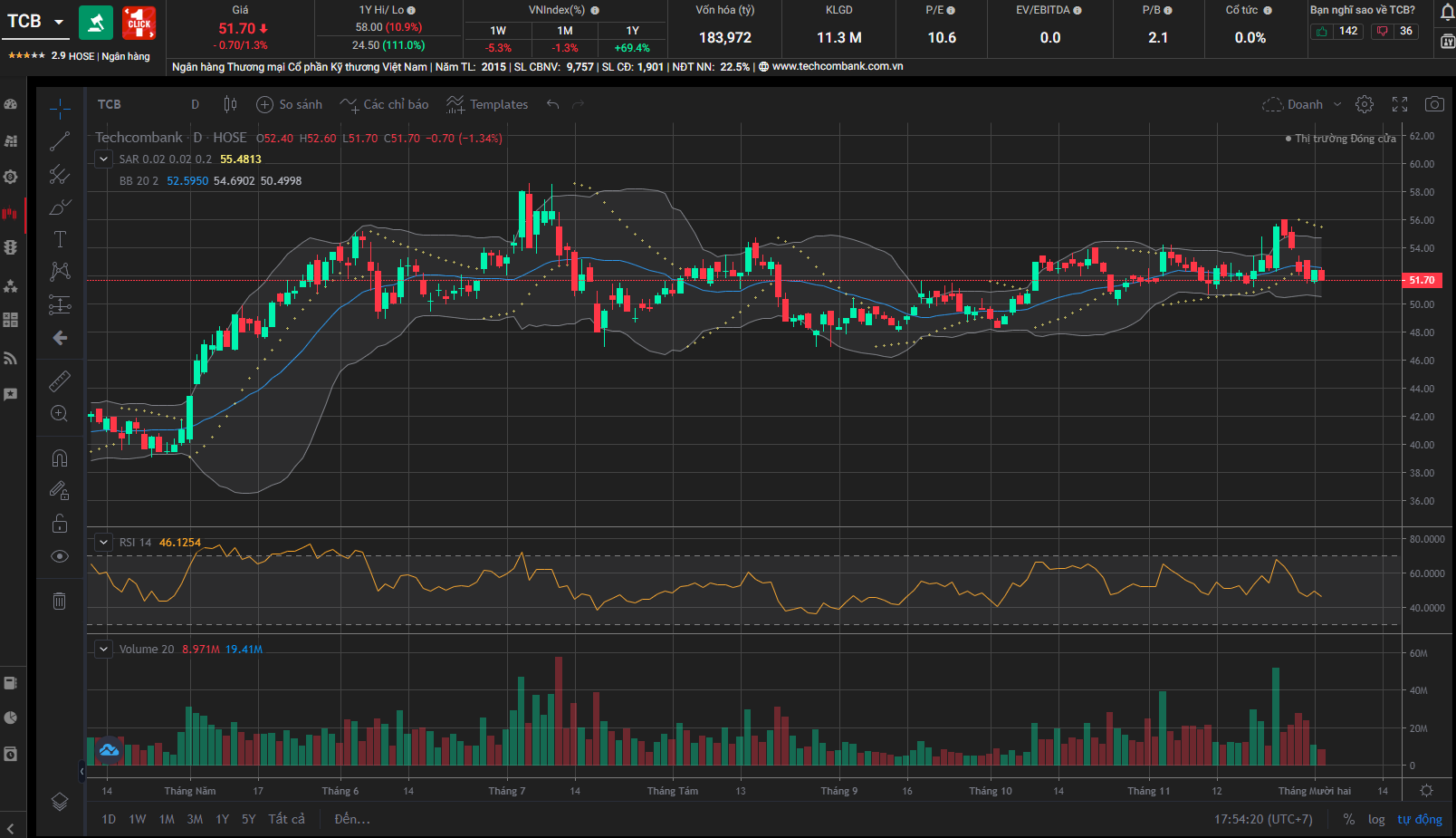The width and height of the screenshot is (1456, 838).
Task: Select the left arrow marker tool
Action: coord(60,338)
